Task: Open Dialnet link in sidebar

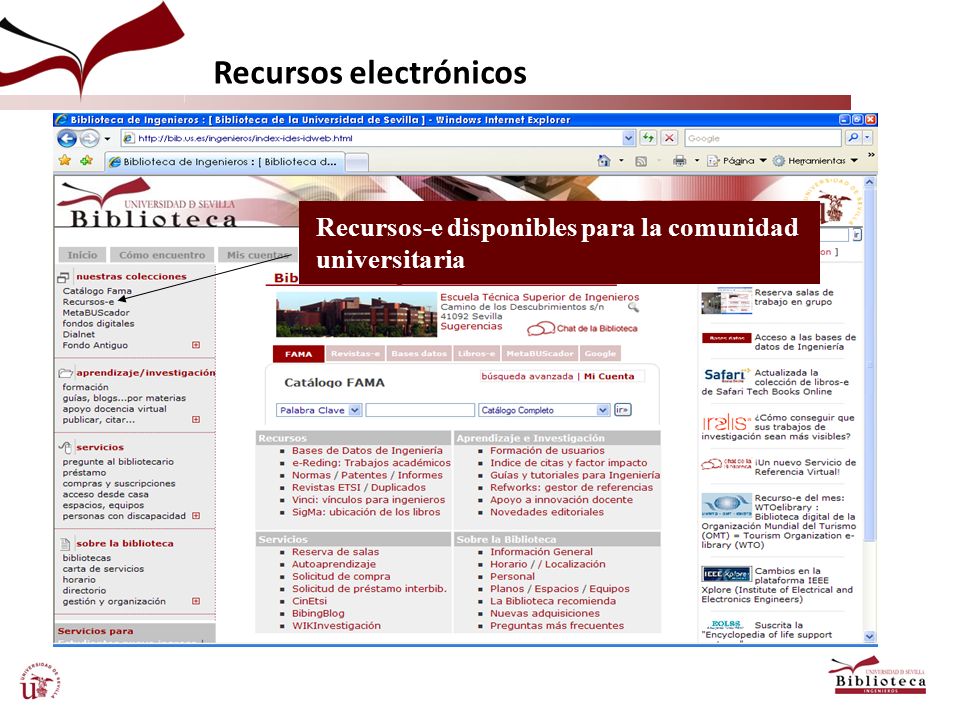Action: tap(78, 335)
